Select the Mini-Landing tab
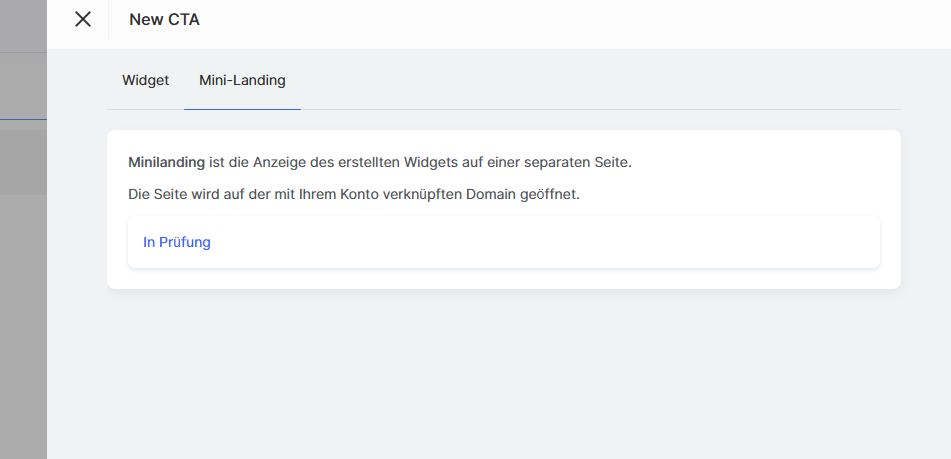This screenshot has width=951, height=459. [x=242, y=80]
